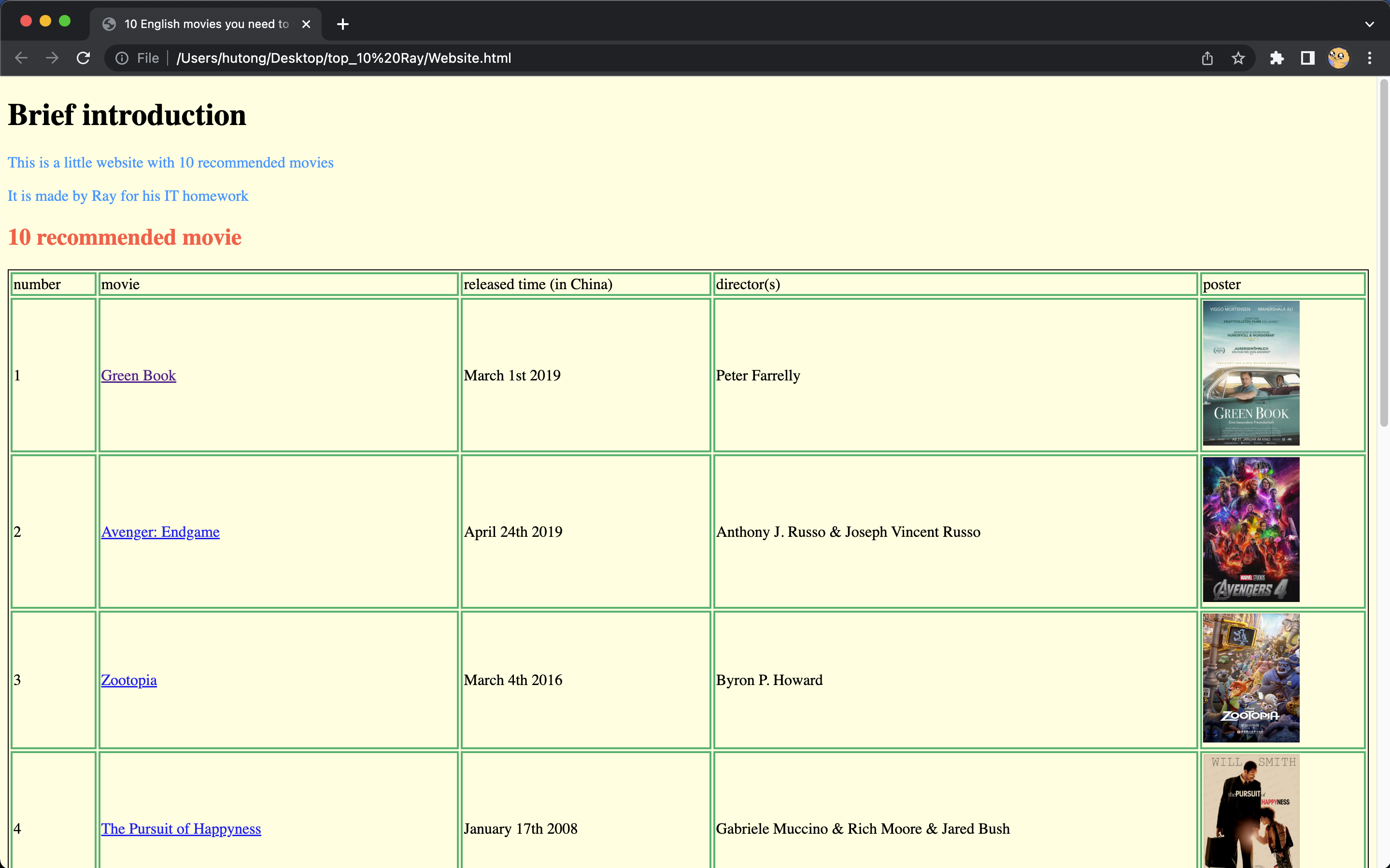Click the 'Brief introduction' heading

pos(127,115)
